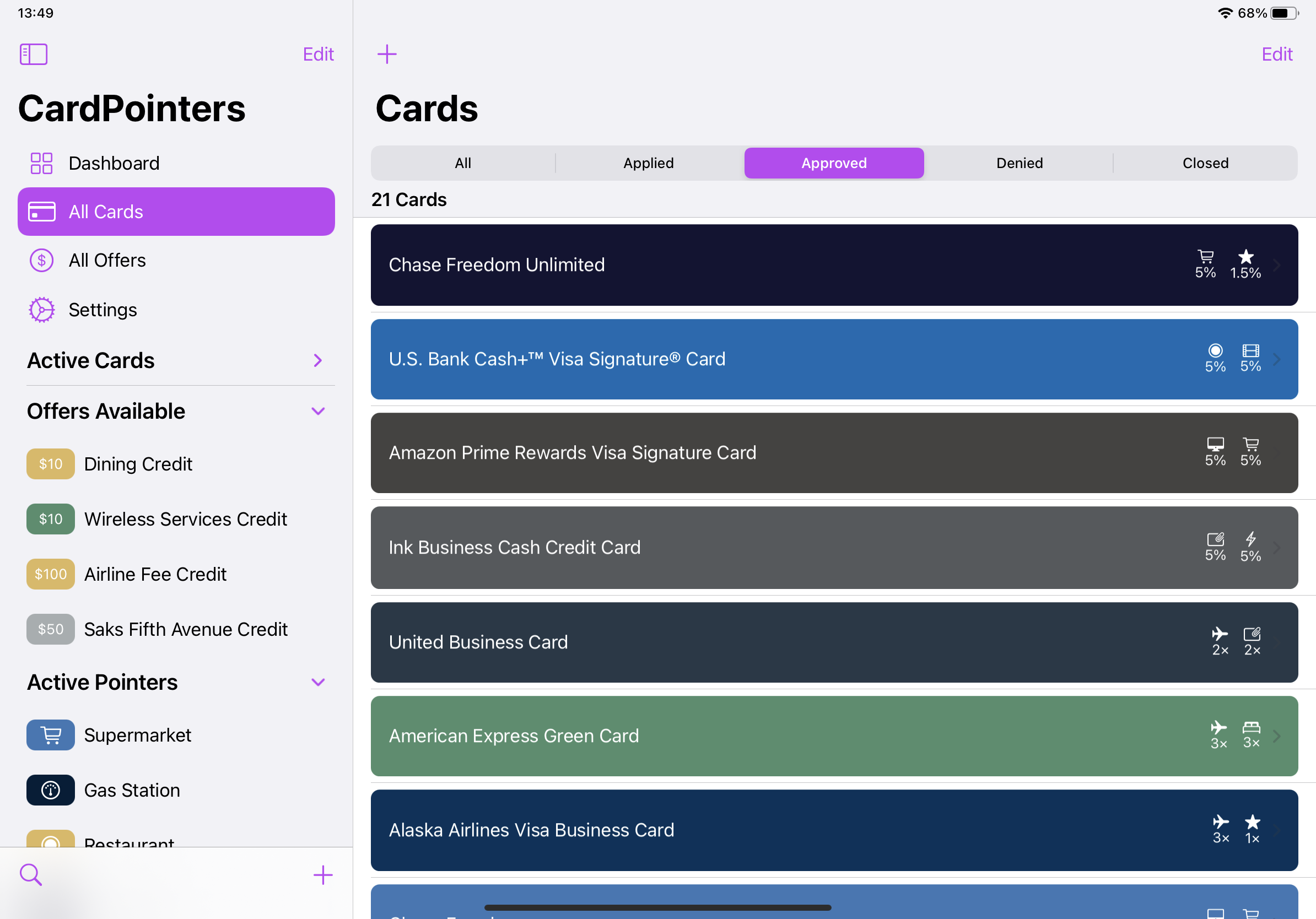Open the Alaska Airlines Visa Business Card

(834, 830)
